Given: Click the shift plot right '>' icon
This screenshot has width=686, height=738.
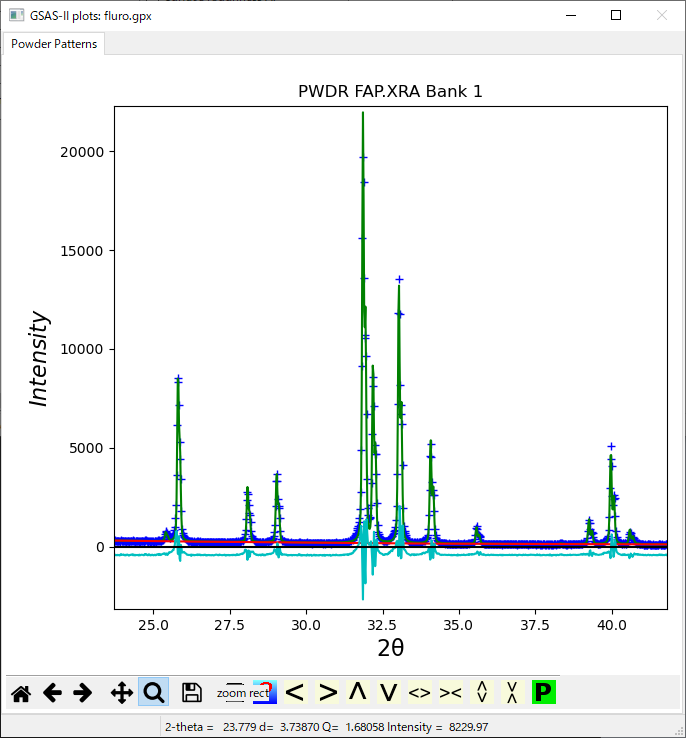Looking at the screenshot, I should (x=327, y=692).
